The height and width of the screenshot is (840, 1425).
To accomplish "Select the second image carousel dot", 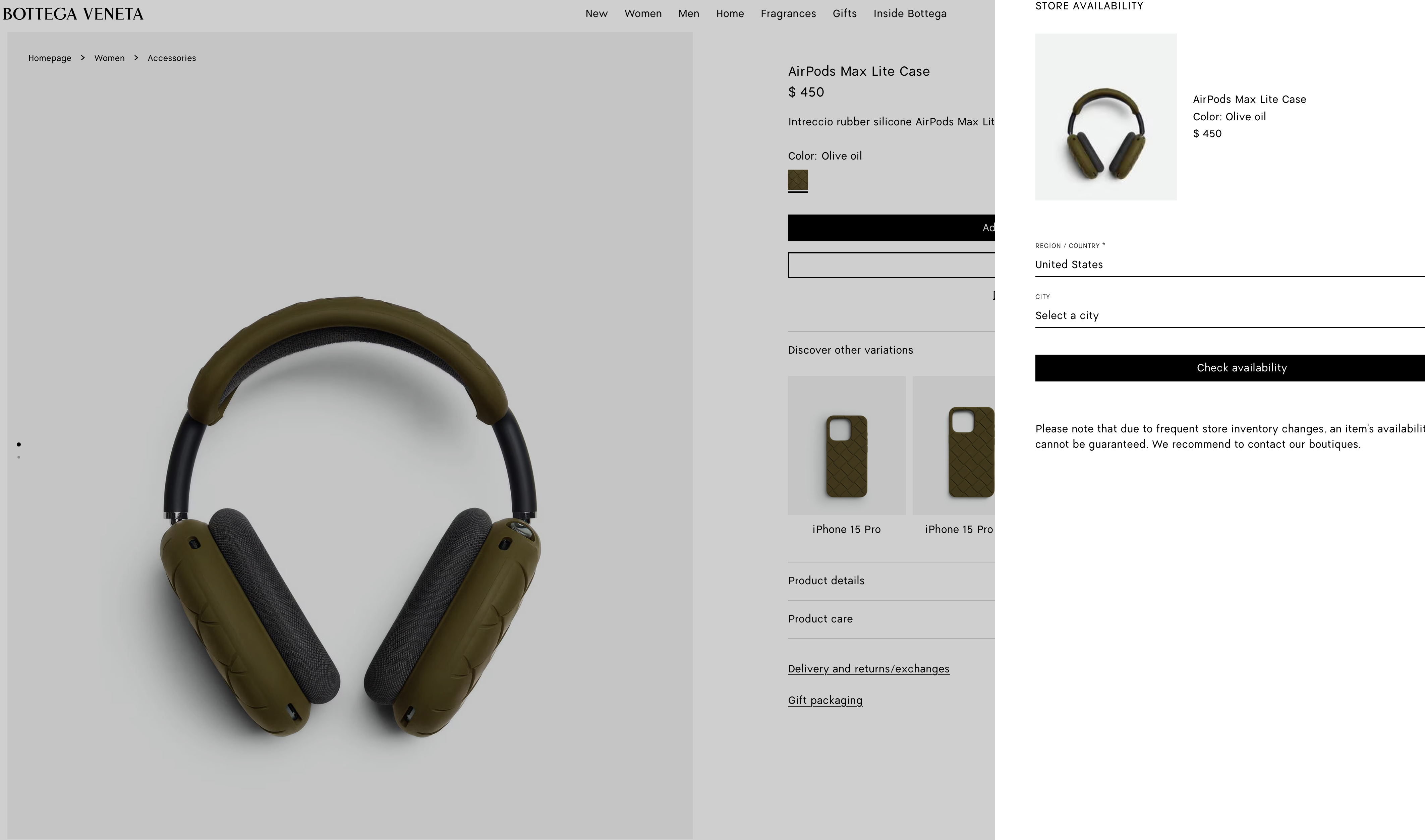I will click(19, 457).
